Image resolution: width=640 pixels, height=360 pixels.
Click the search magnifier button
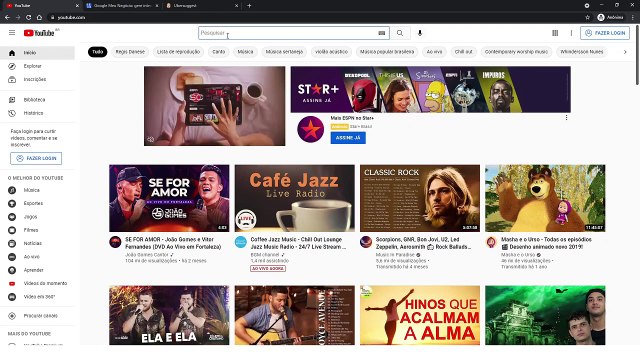coord(400,33)
